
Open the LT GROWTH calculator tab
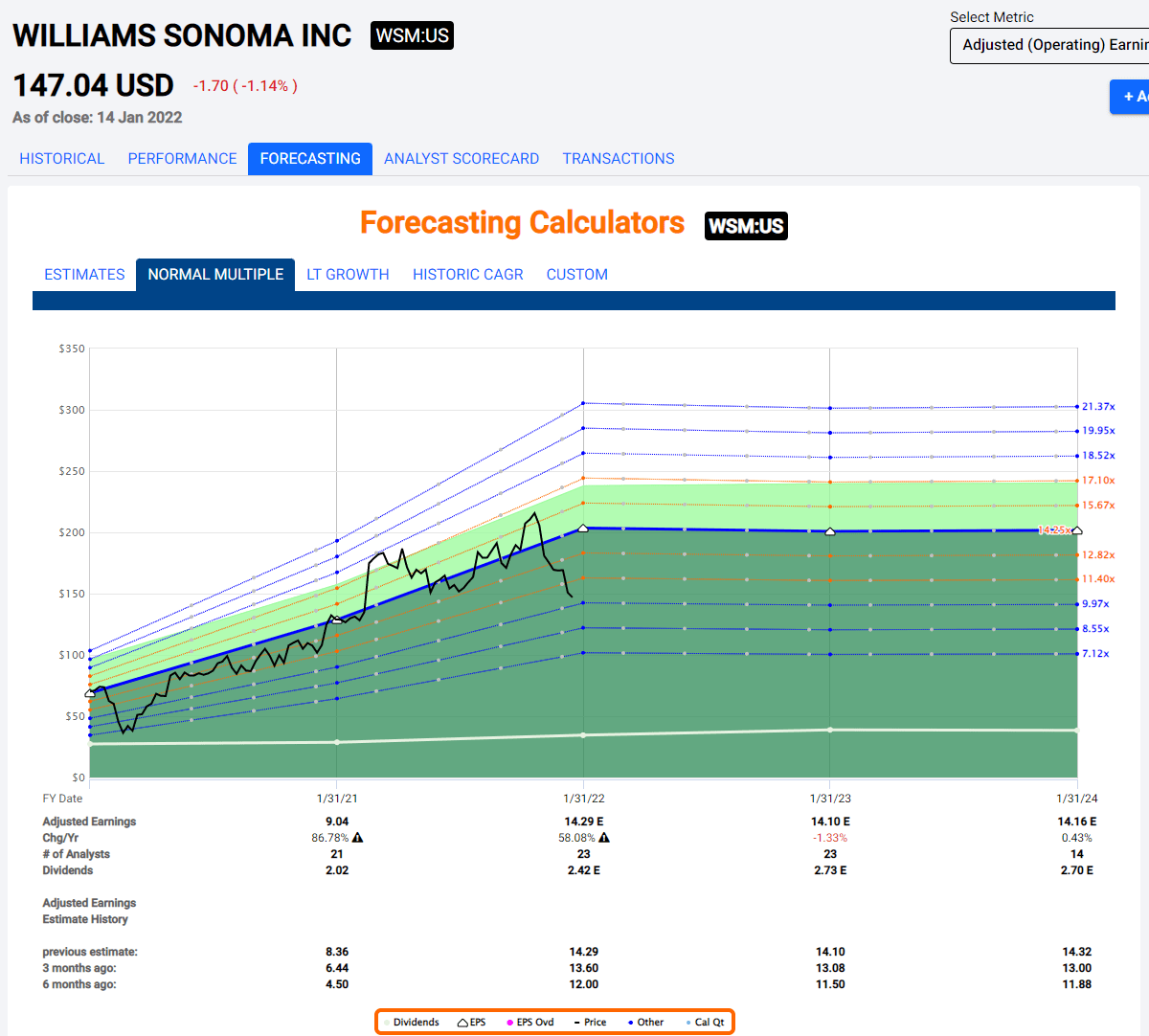tap(348, 275)
